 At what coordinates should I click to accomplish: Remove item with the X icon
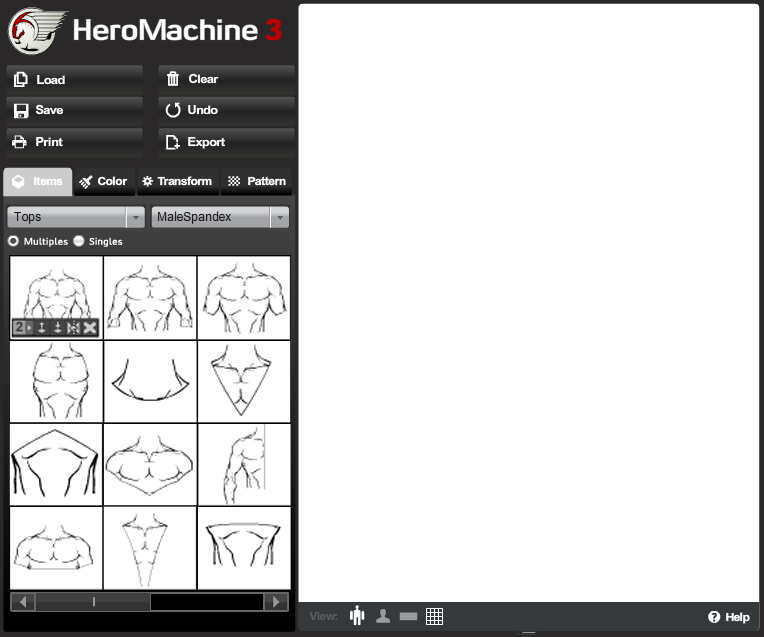[x=90, y=328]
